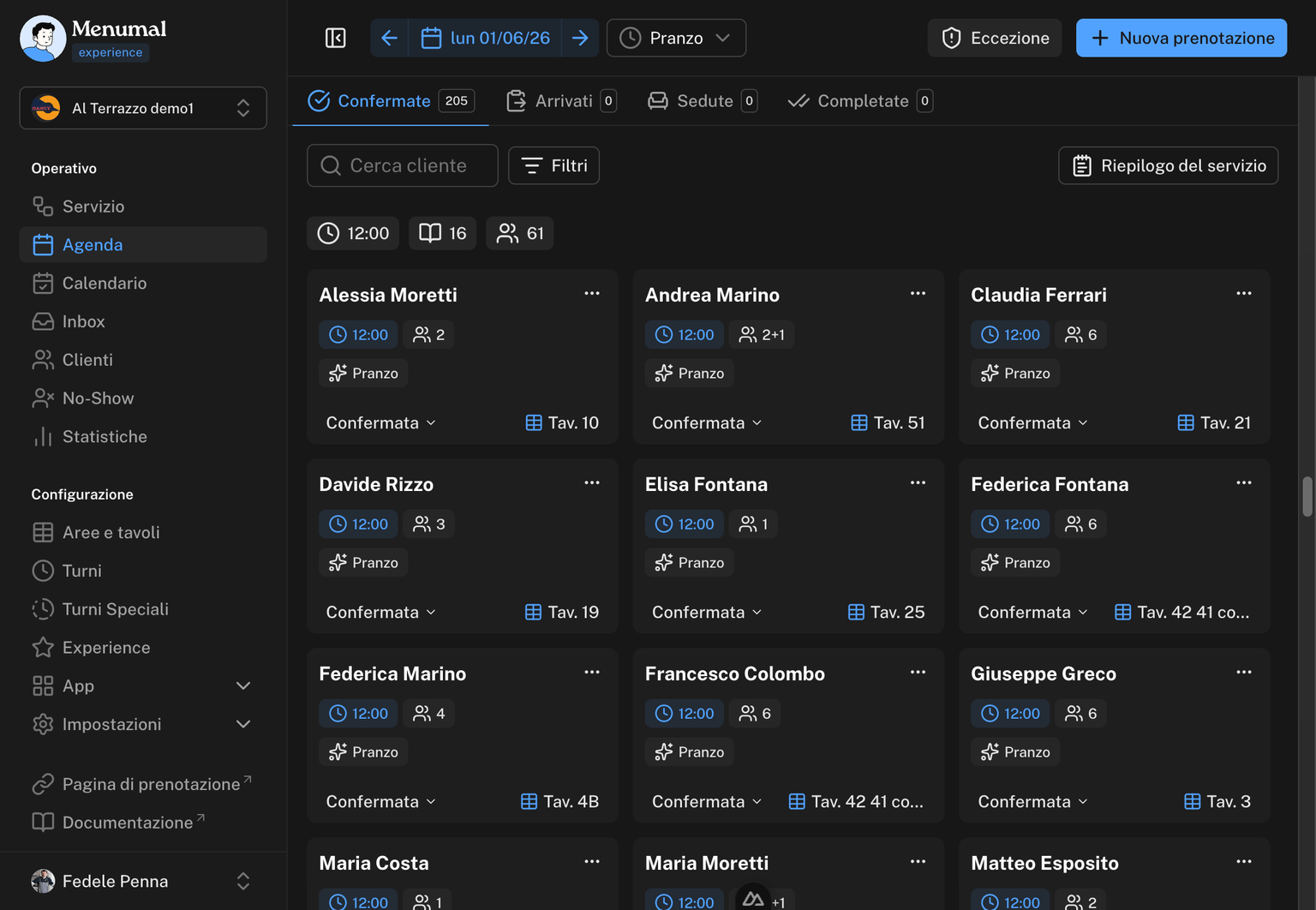Open Turni Speciali configuration

click(x=143, y=609)
